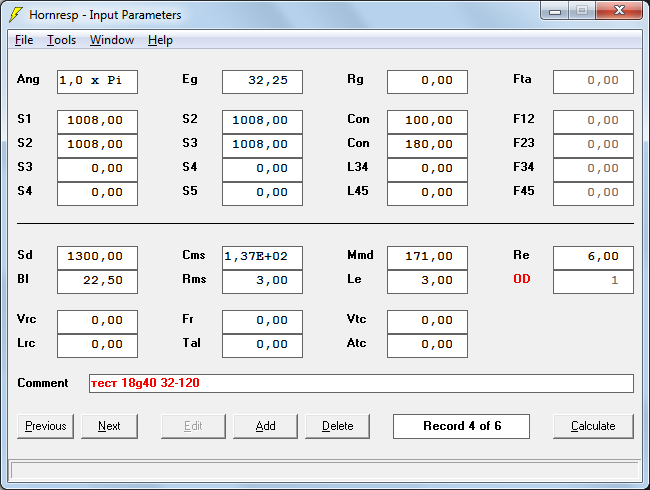The width and height of the screenshot is (650, 490).
Task: Select the Re field with 6,00
Action: coord(593,257)
